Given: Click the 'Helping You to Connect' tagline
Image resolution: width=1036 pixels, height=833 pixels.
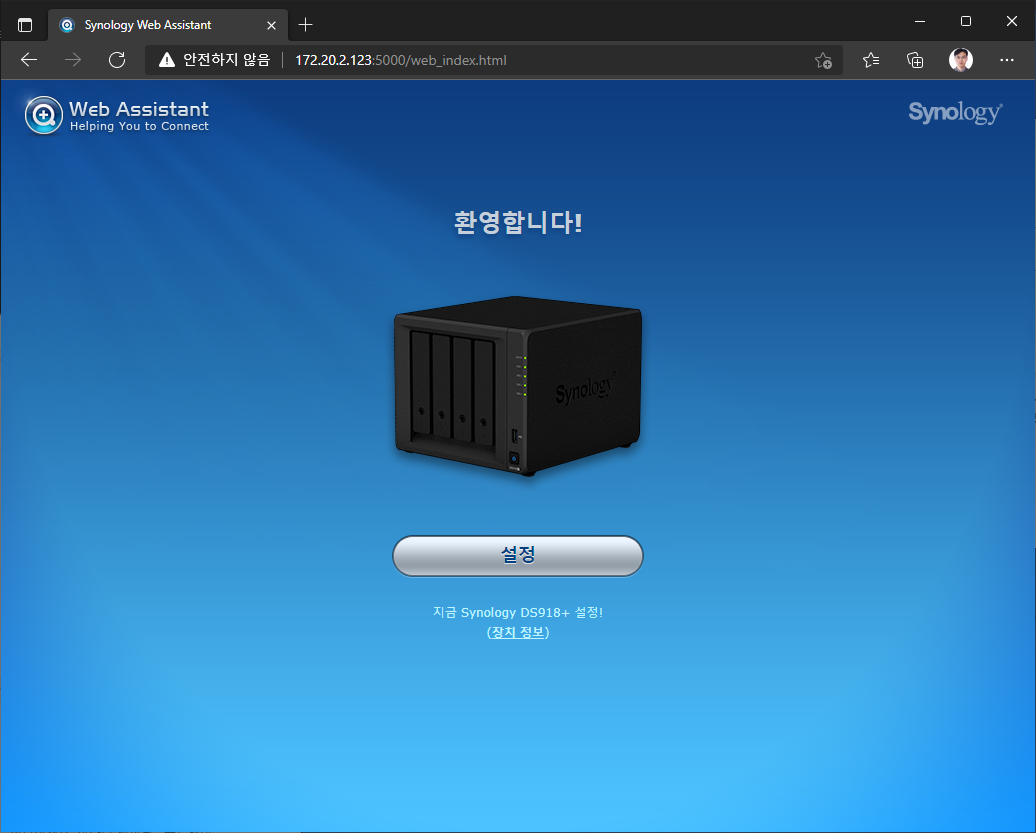Looking at the screenshot, I should pos(139,126).
